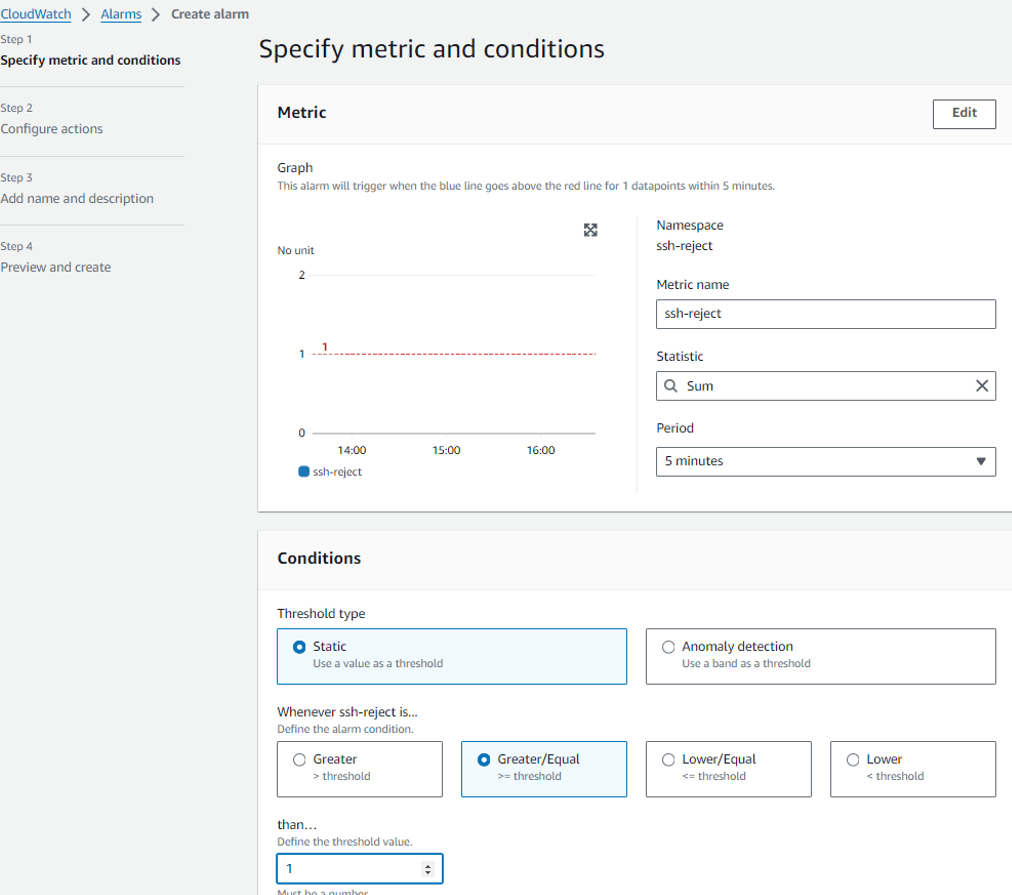Click the threshold value stepper arrows
The width and height of the screenshot is (1012, 895).
click(x=428, y=869)
